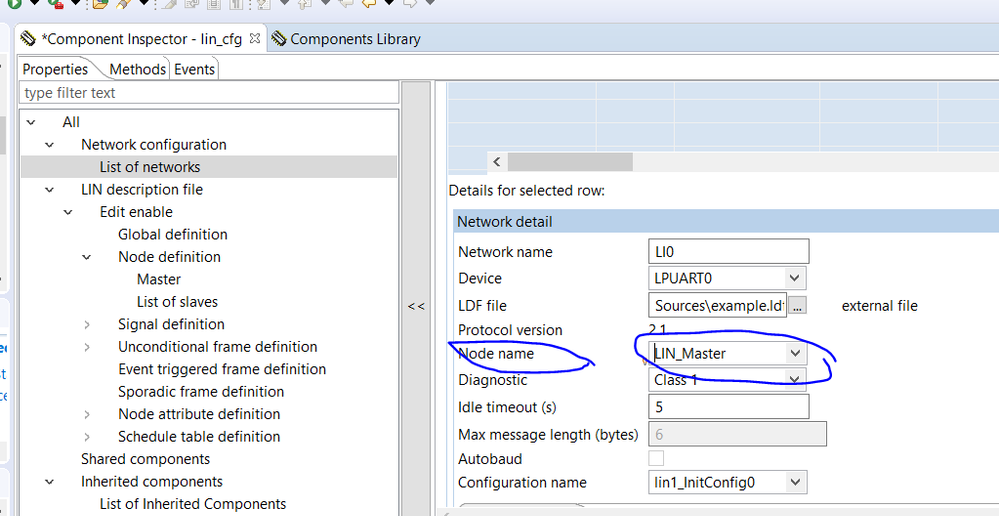Expand the Node attribute definition node
The height and width of the screenshot is (516, 999).
87,415
